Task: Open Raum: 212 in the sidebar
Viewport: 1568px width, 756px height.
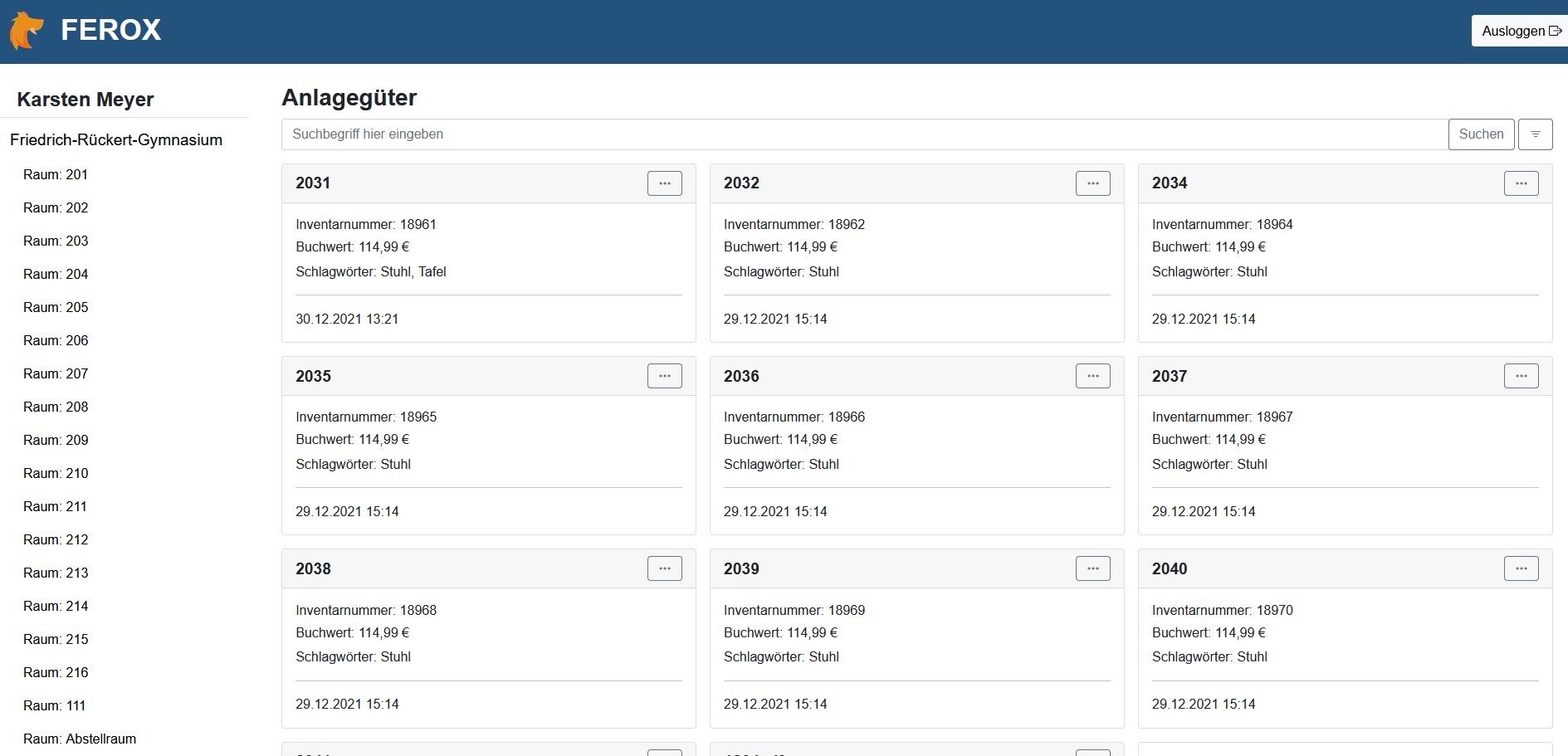Action: (56, 539)
